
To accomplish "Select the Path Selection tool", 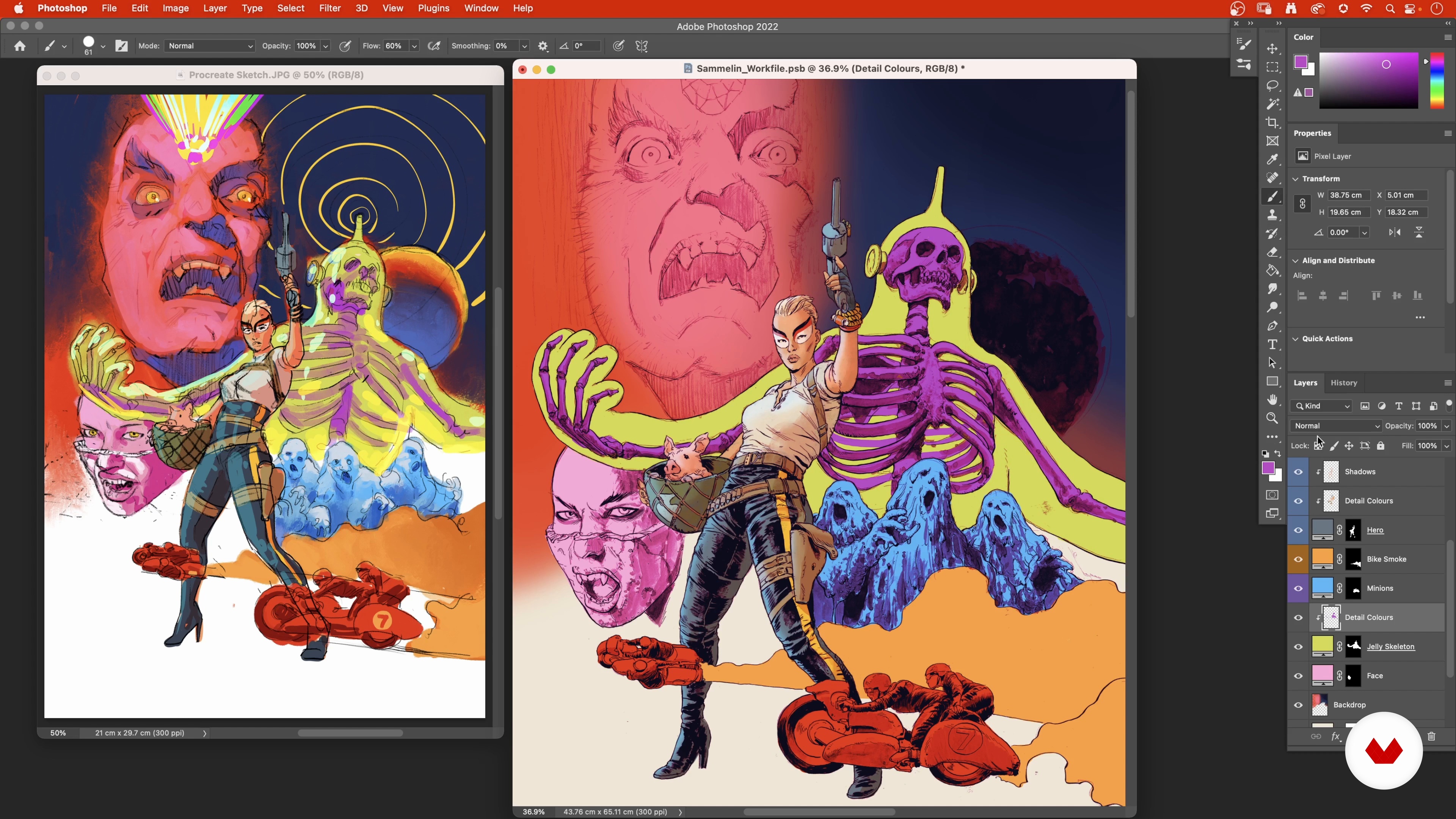I will tap(1272, 363).
